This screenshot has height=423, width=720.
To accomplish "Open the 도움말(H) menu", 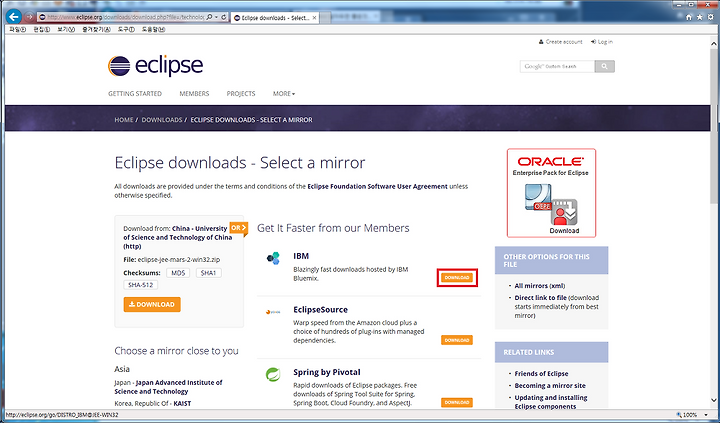I will 153,29.
